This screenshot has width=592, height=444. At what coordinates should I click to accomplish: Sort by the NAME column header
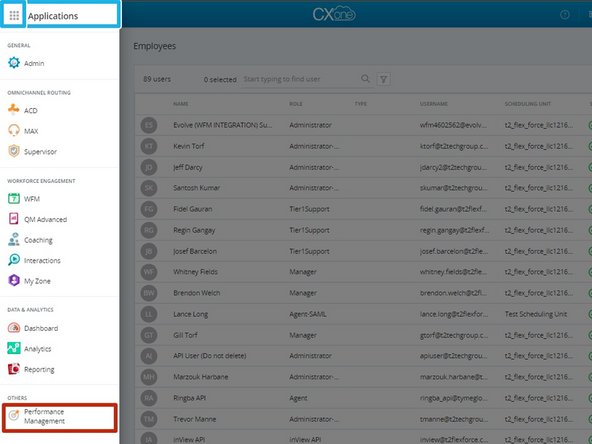coord(180,104)
